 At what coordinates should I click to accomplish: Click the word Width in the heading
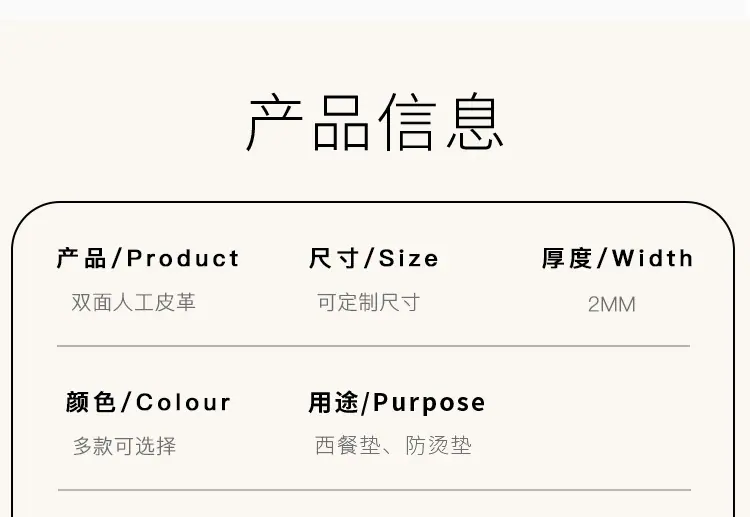point(652,258)
